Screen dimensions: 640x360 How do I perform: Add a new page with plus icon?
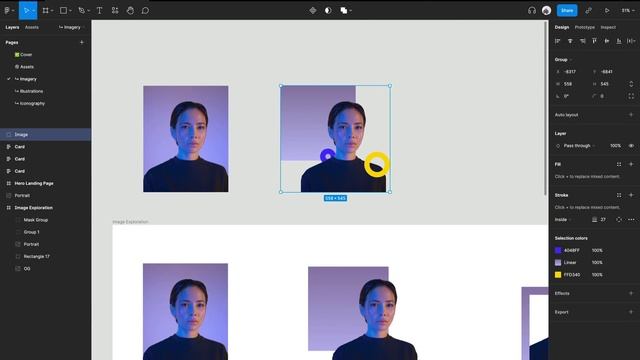pyautogui.click(x=82, y=42)
